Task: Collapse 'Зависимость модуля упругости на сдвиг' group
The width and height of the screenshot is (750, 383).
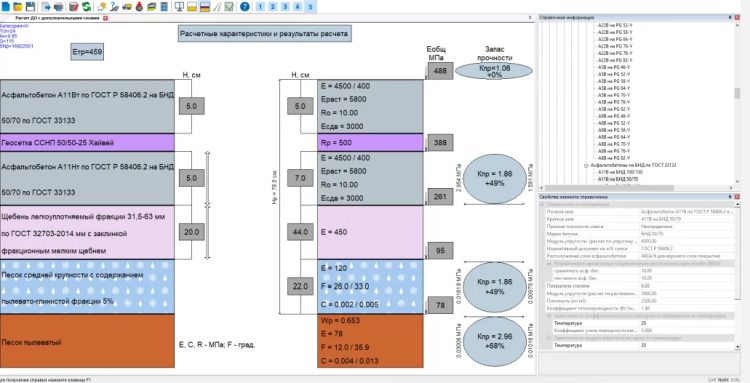Action: 549,338
